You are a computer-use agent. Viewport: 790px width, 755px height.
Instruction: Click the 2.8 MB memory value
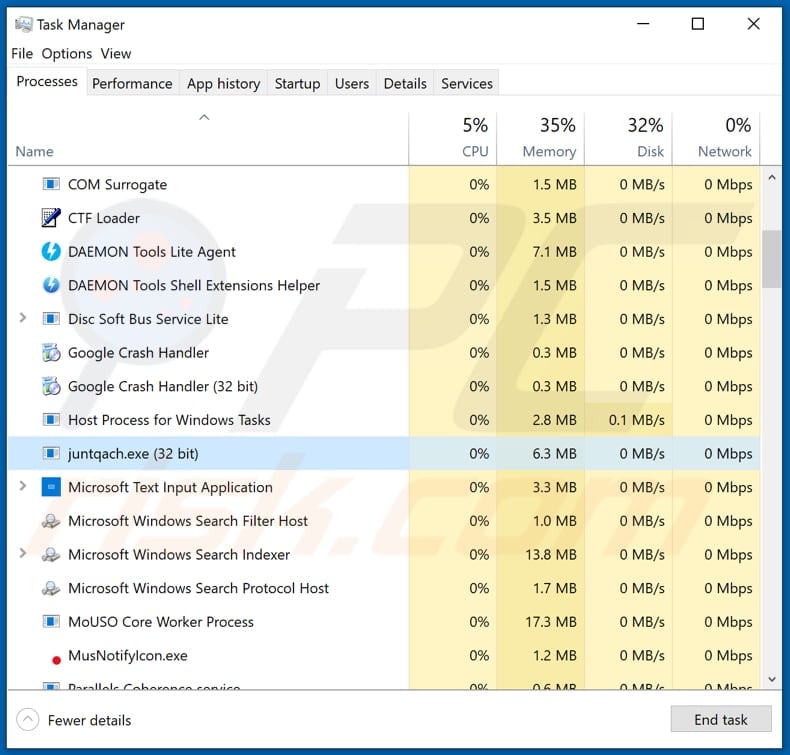tap(554, 420)
